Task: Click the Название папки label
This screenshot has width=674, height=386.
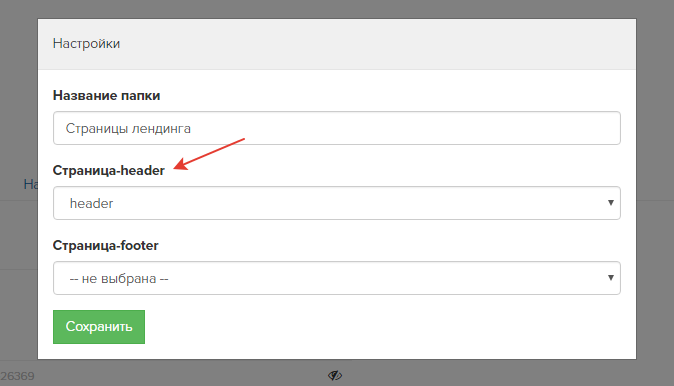Action: pyautogui.click(x=106, y=95)
